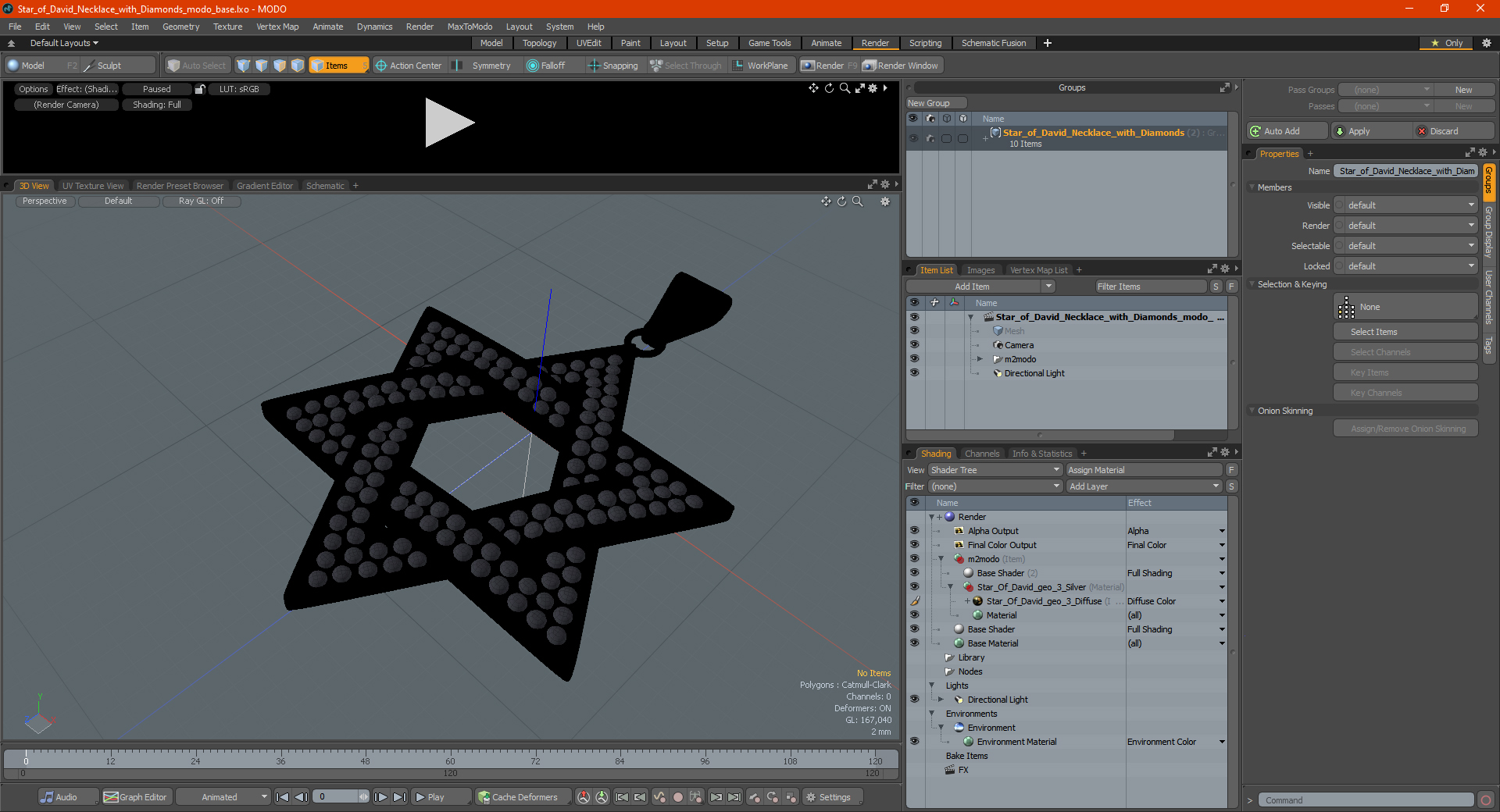1500x812 pixels.
Task: Toggle visibility of Directional Light in Item List
Action: click(914, 373)
